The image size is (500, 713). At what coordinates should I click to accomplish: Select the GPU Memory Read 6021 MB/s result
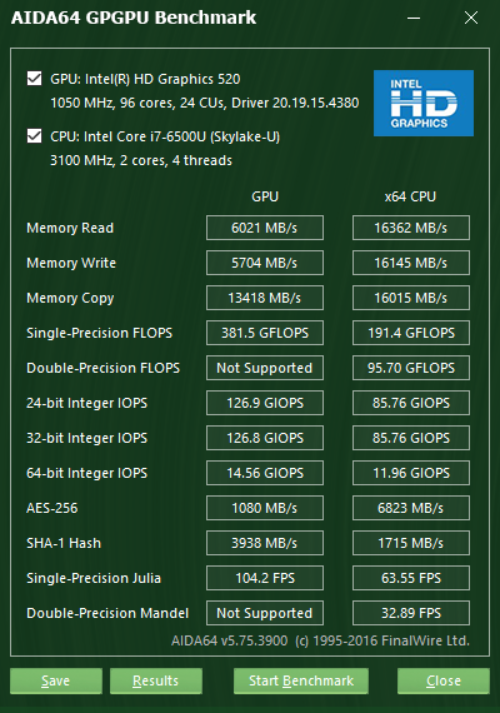[x=265, y=227]
